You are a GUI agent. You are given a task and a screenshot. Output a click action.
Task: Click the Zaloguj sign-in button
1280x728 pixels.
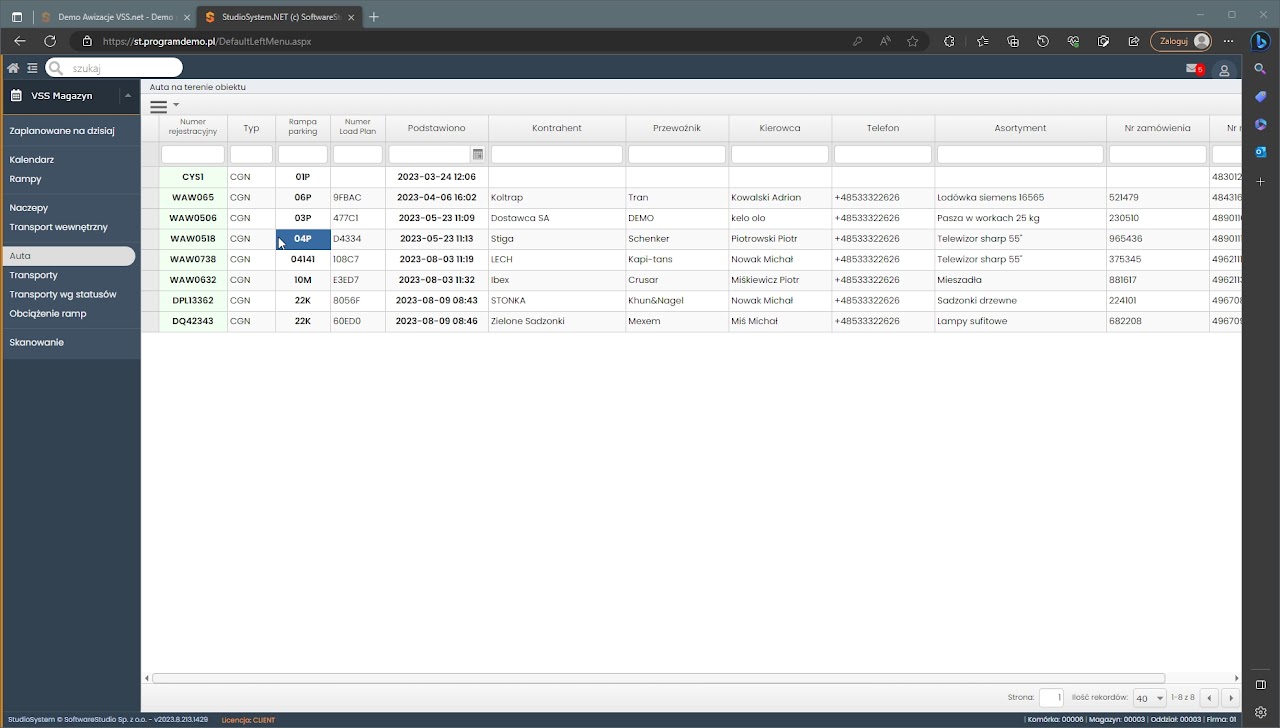click(x=1181, y=41)
